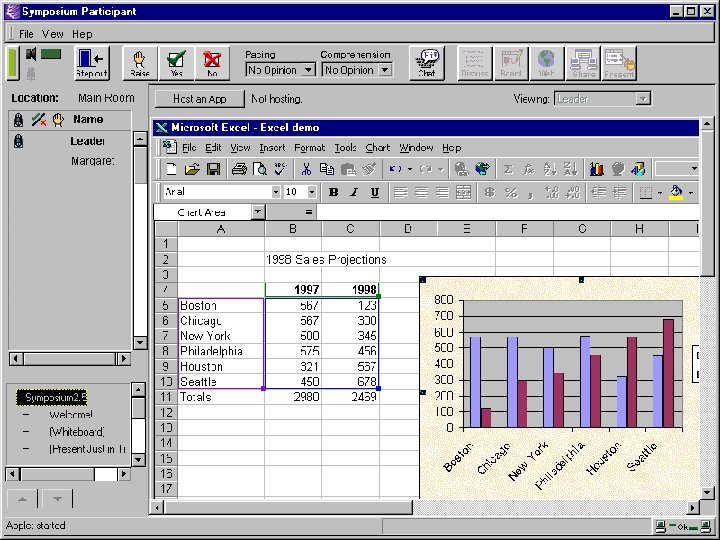Toggle the speaker mute icon

coord(31,55)
